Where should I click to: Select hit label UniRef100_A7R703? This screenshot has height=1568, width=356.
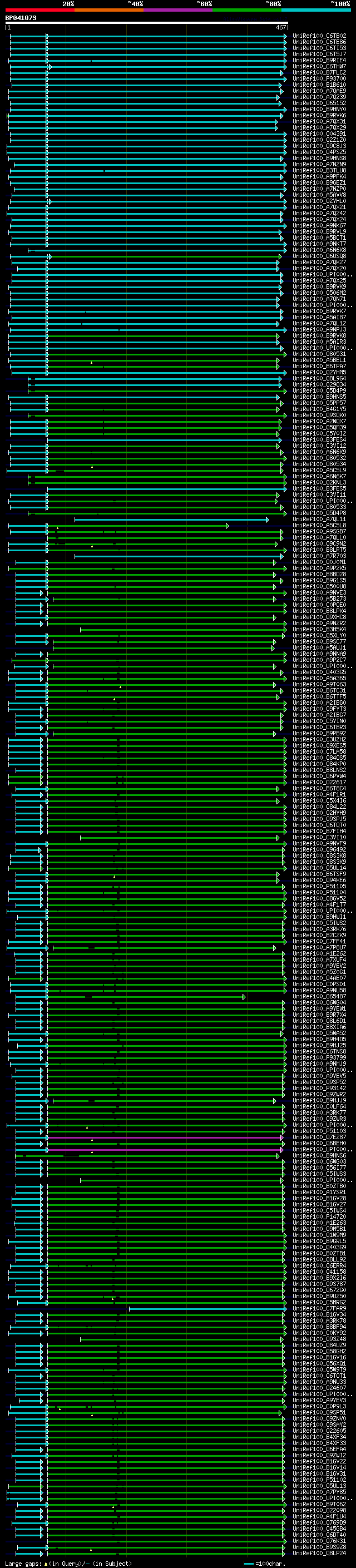point(319,556)
